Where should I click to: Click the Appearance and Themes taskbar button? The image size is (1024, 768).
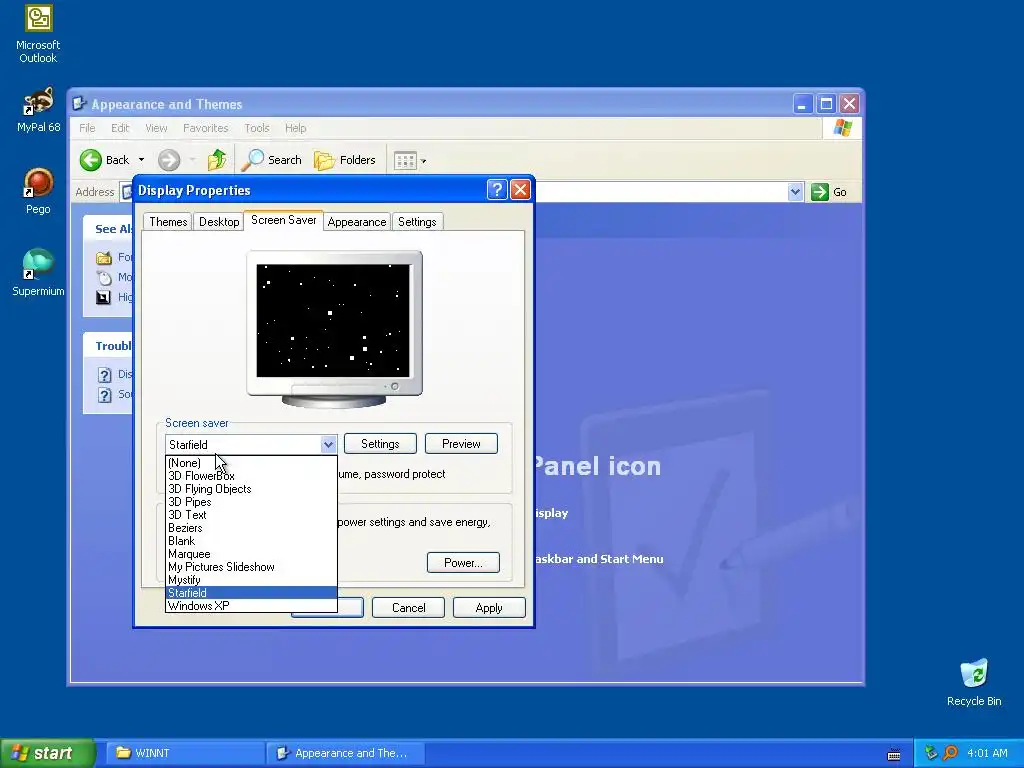[x=346, y=753]
